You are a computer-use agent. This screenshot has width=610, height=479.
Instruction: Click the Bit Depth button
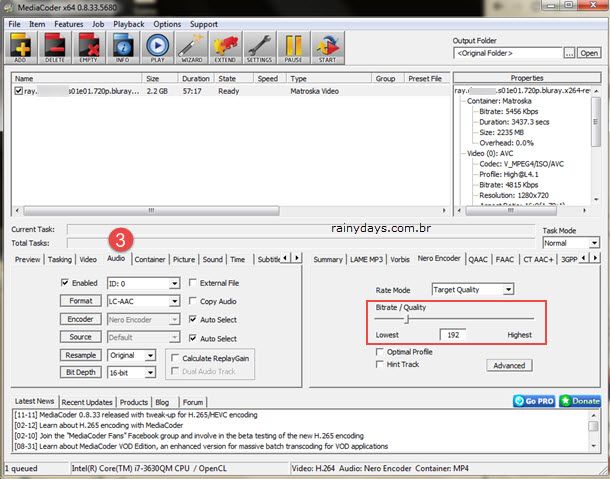pos(81,372)
